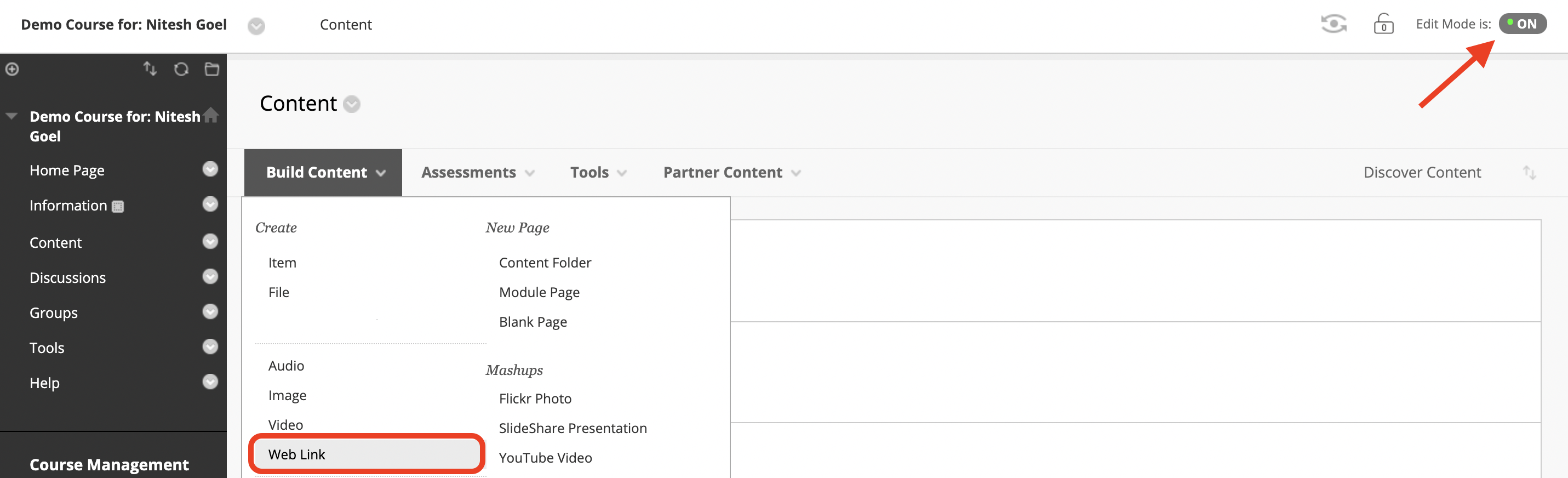Viewport: 1568px width, 478px height.
Task: Open Groups in course menu
Action: [54, 312]
